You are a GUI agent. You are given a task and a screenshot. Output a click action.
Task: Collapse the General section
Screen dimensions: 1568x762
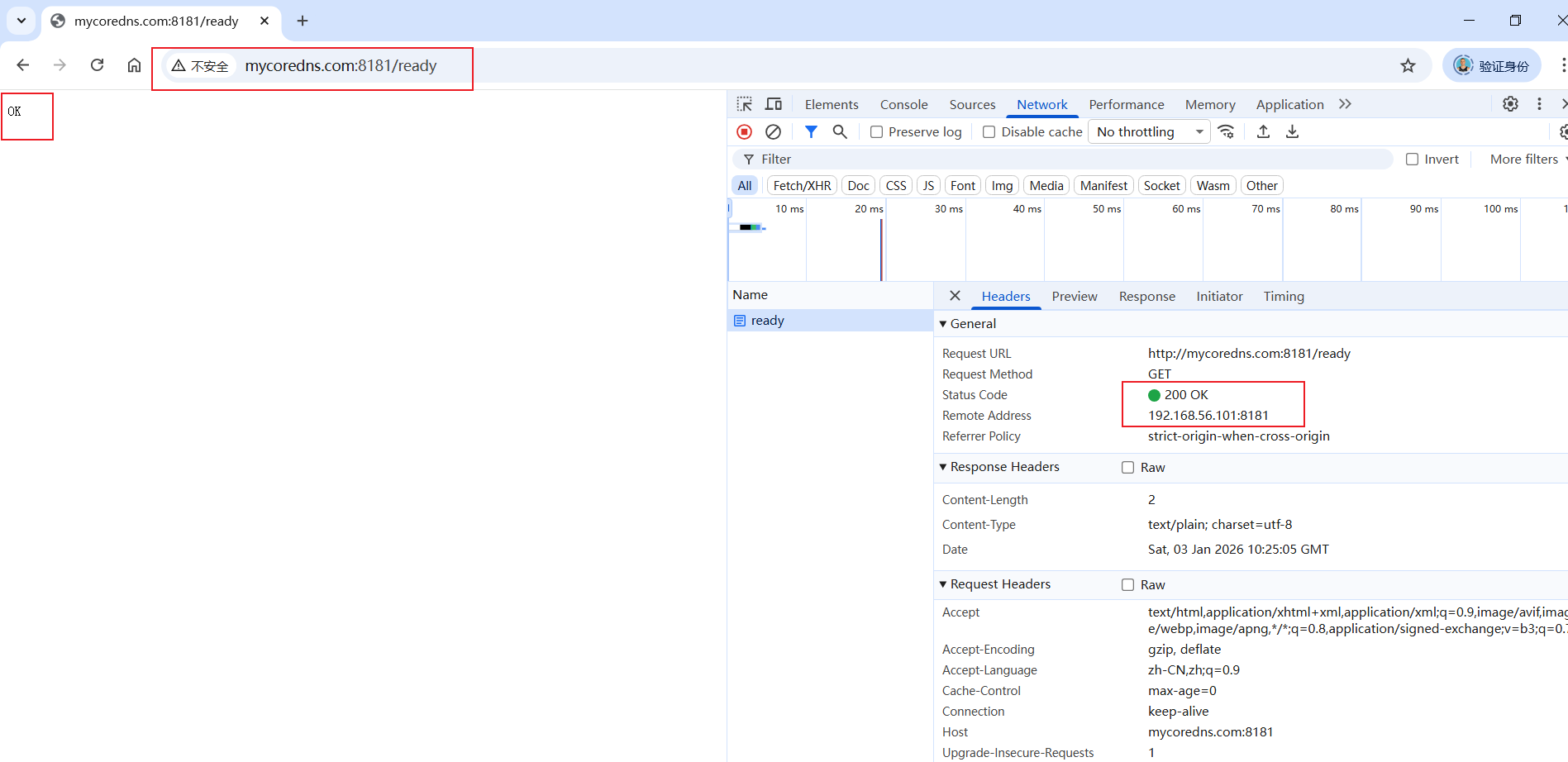943,324
